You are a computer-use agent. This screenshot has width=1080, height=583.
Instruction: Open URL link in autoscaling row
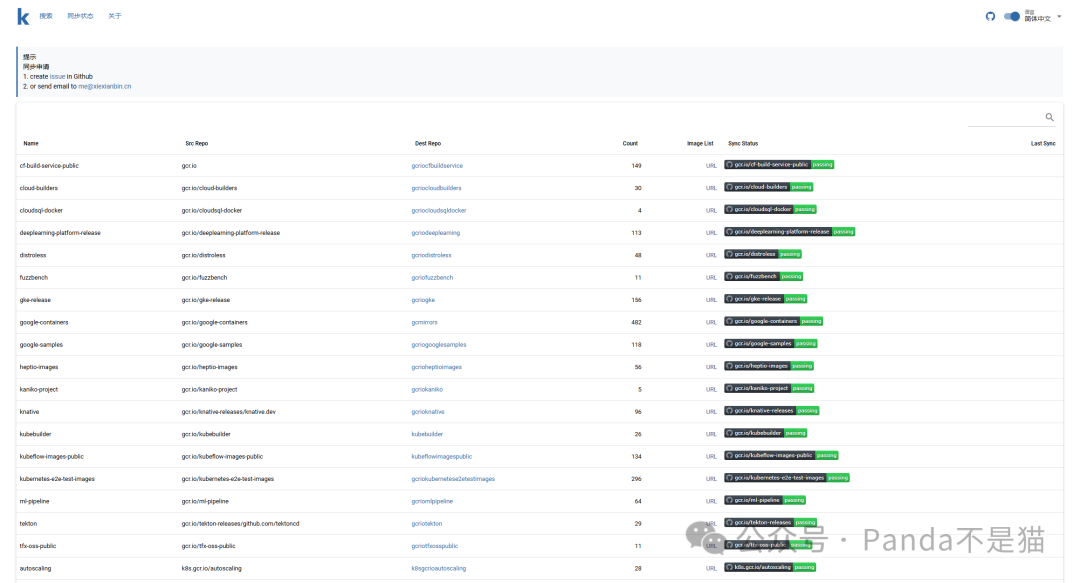(x=711, y=569)
